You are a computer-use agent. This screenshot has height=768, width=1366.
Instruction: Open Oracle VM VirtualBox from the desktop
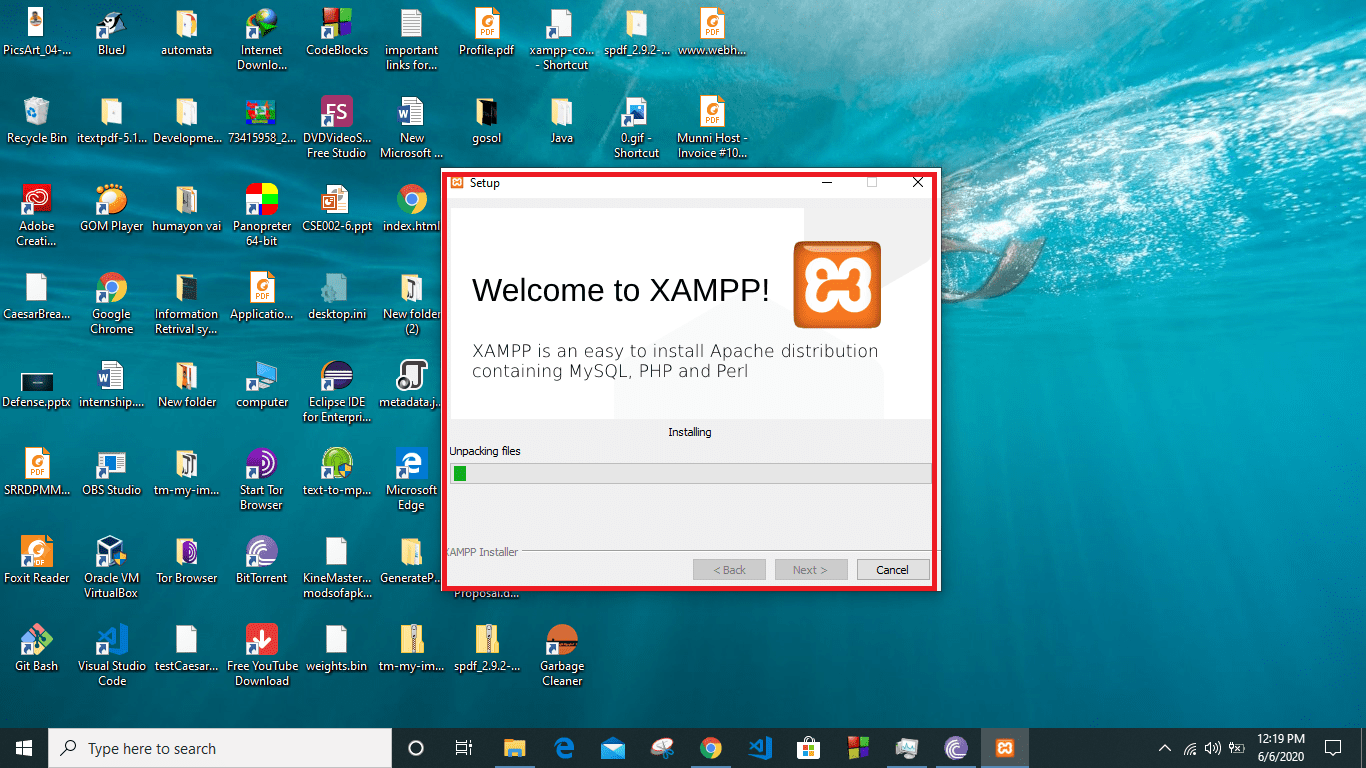[x=111, y=555]
